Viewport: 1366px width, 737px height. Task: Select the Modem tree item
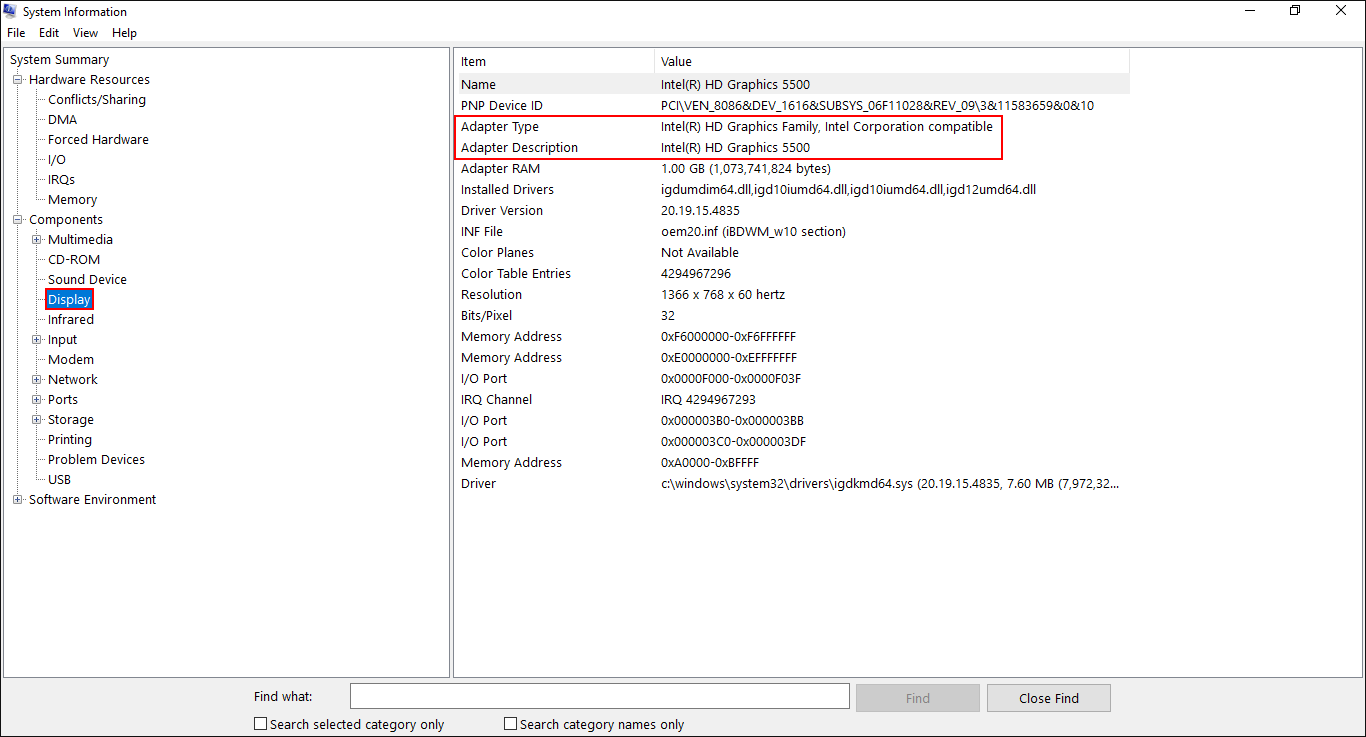tap(71, 360)
